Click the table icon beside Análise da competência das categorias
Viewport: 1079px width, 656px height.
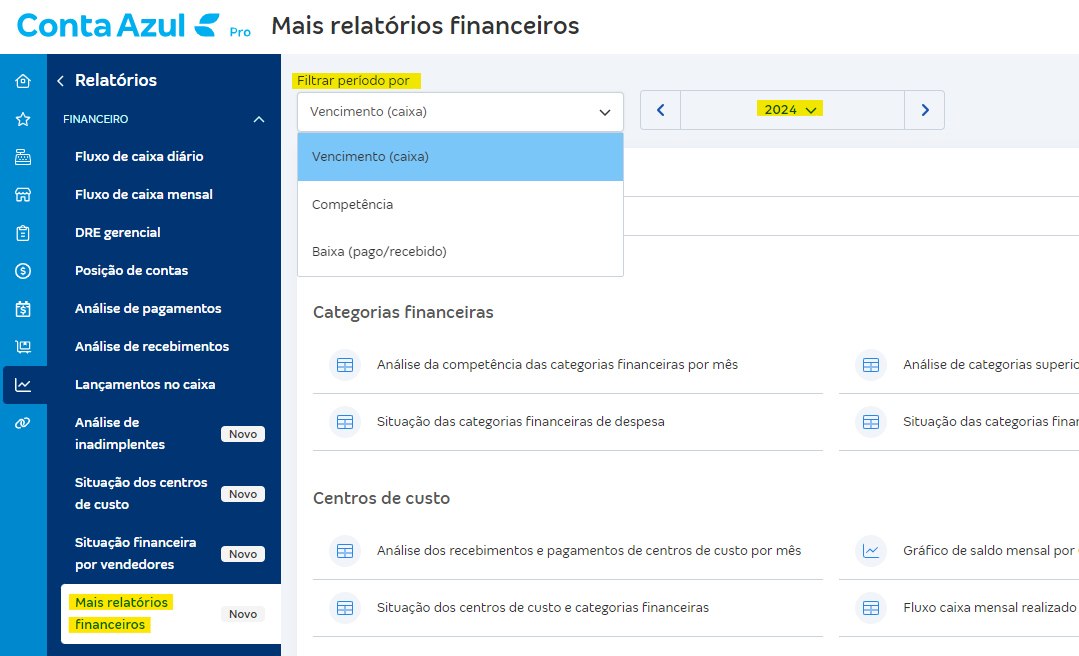pyautogui.click(x=345, y=365)
